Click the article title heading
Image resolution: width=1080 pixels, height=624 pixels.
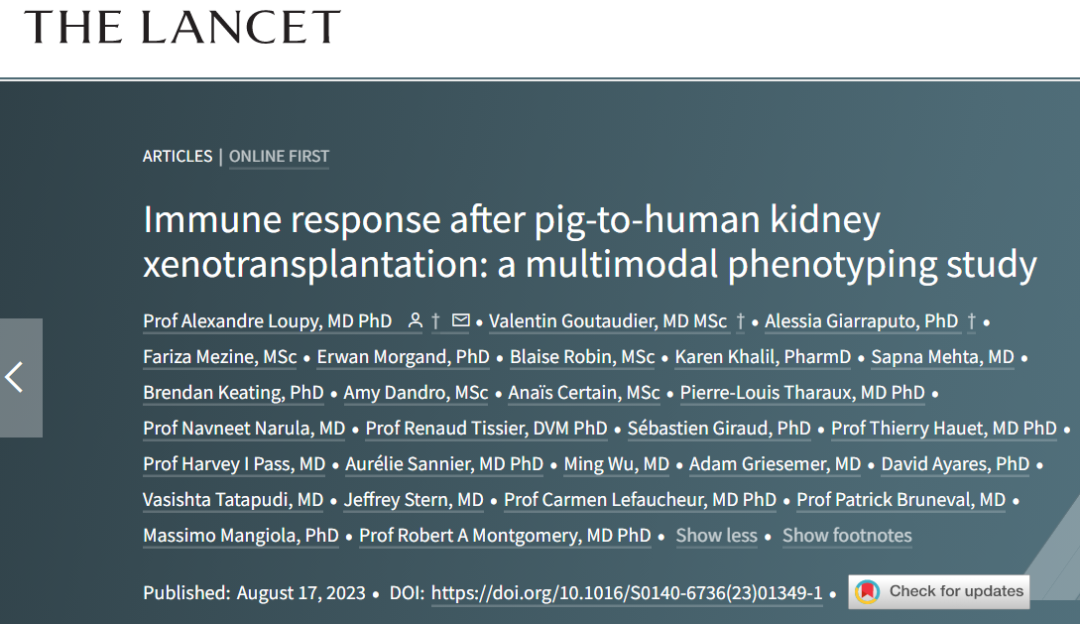click(589, 243)
